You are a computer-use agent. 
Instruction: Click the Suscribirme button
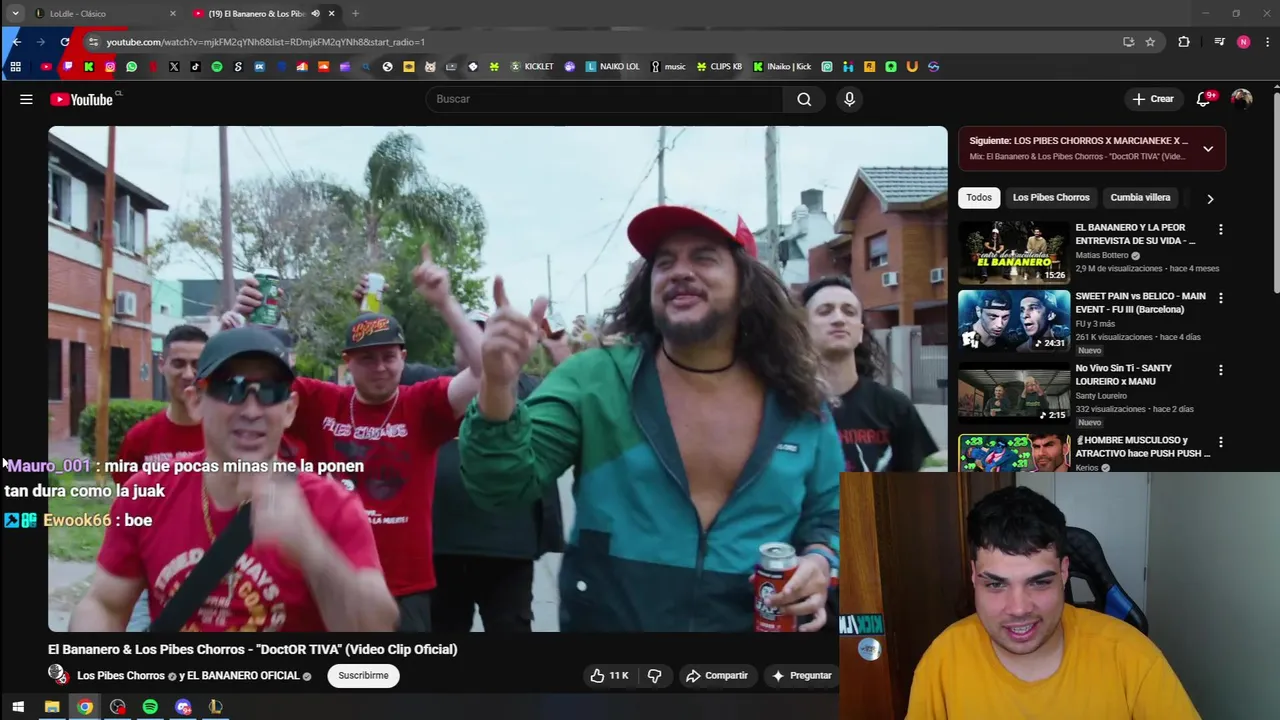pos(363,675)
